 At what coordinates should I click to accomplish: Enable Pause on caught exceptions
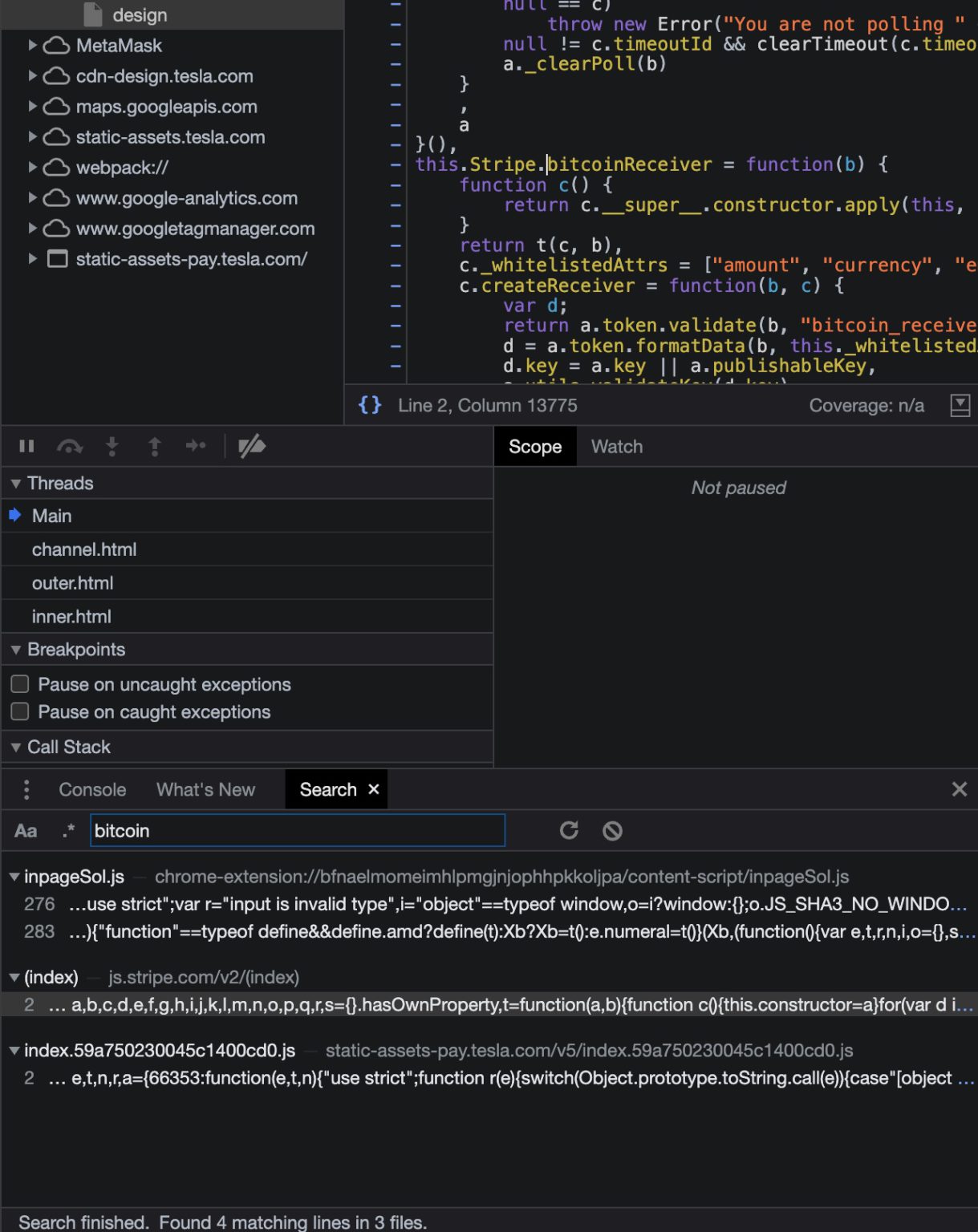[x=20, y=711]
